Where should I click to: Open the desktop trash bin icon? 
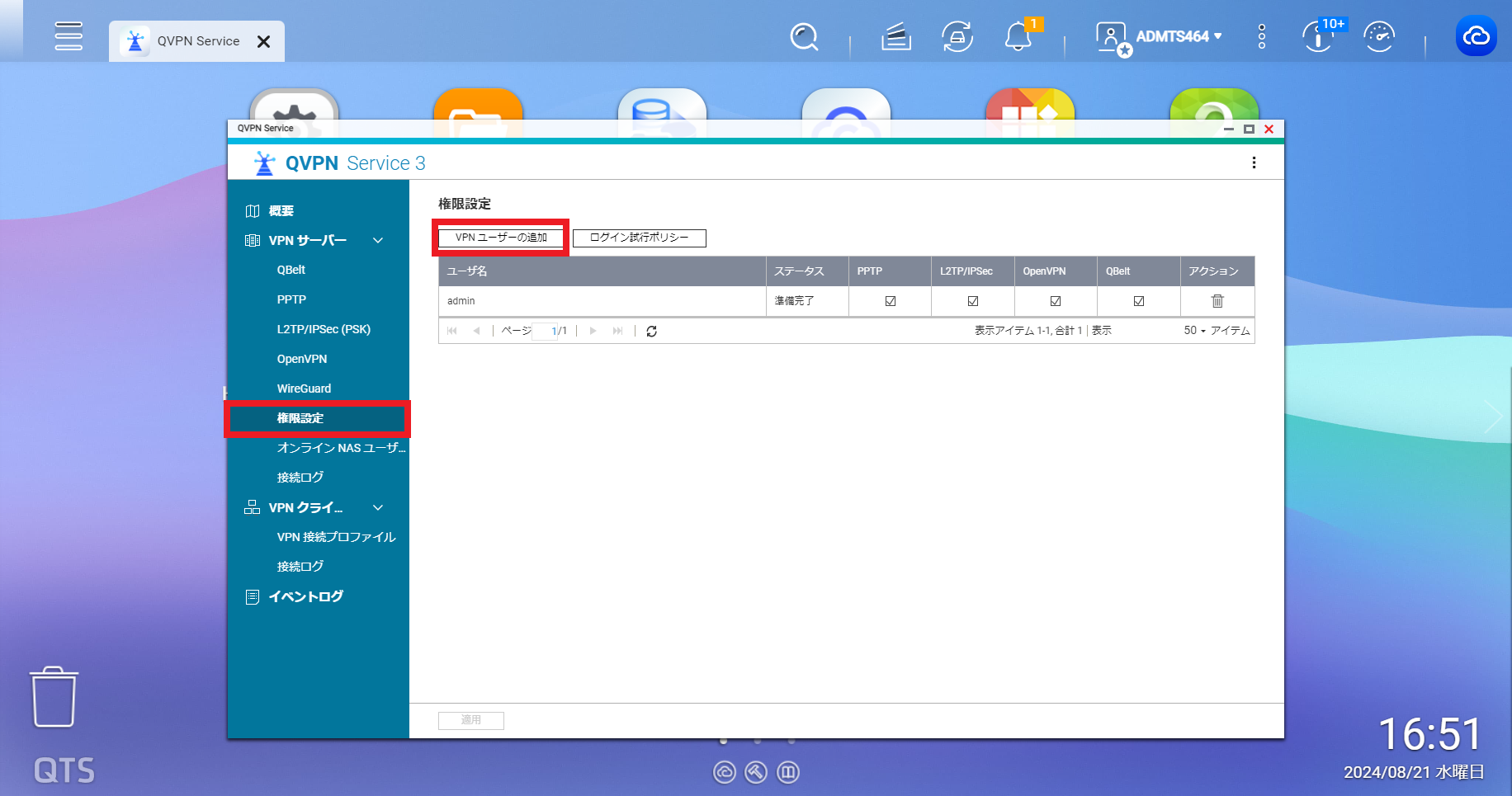(x=54, y=697)
